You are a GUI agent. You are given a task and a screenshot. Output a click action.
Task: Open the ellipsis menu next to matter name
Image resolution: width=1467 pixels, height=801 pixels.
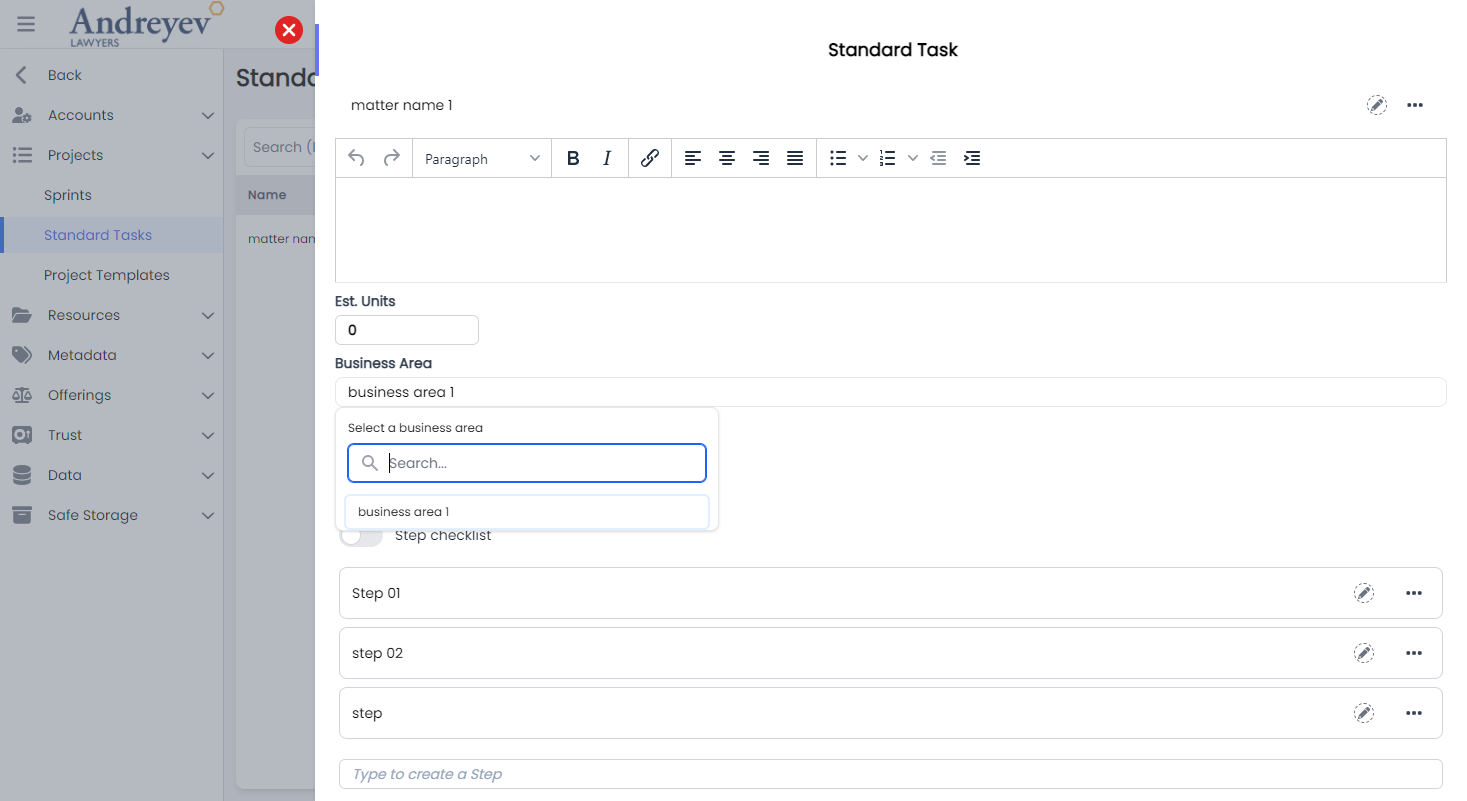pos(1415,105)
